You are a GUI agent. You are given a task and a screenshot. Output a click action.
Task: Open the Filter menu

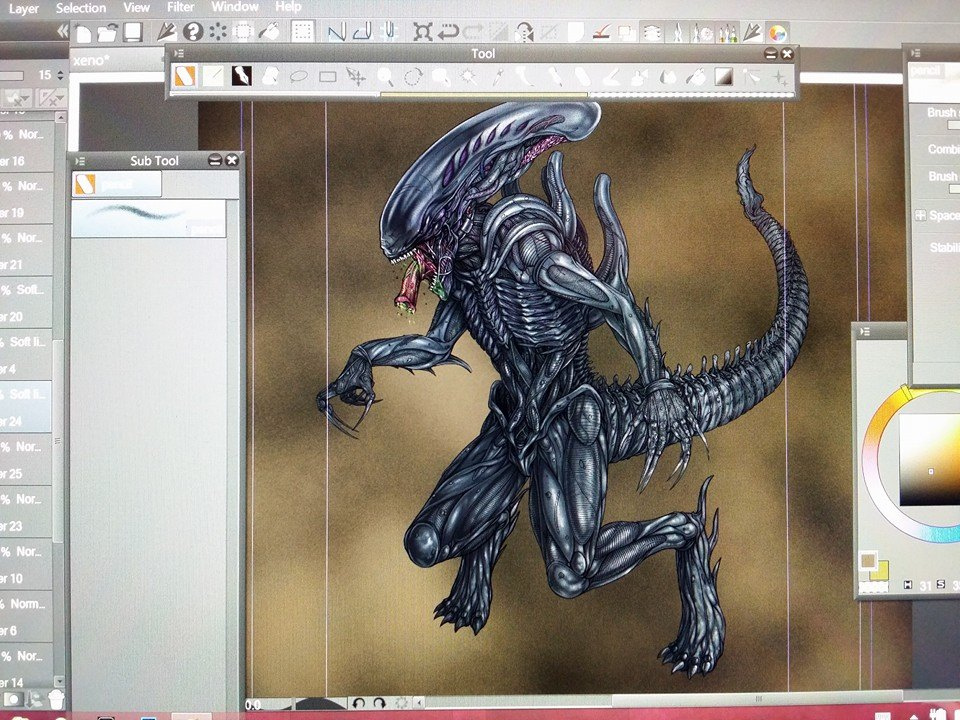coord(181,8)
